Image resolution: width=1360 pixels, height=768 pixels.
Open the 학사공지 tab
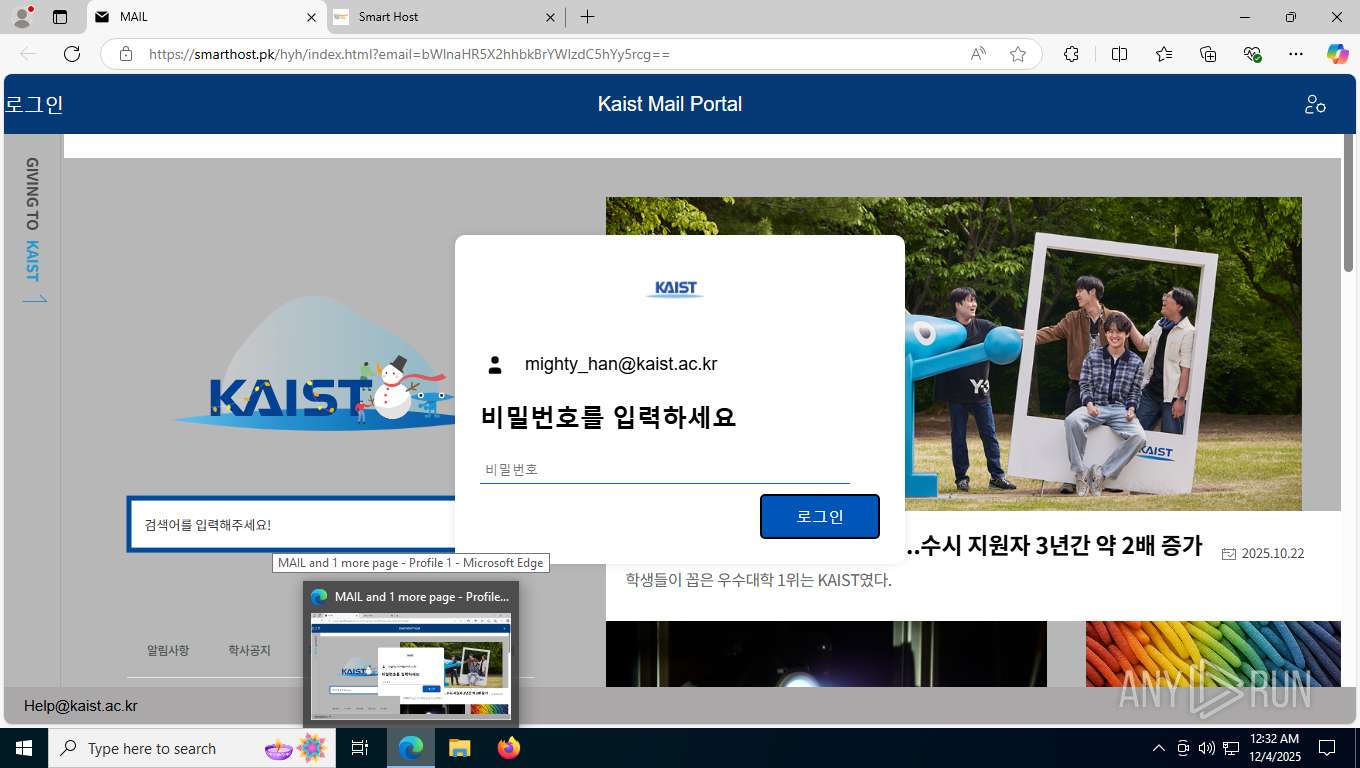coord(249,650)
